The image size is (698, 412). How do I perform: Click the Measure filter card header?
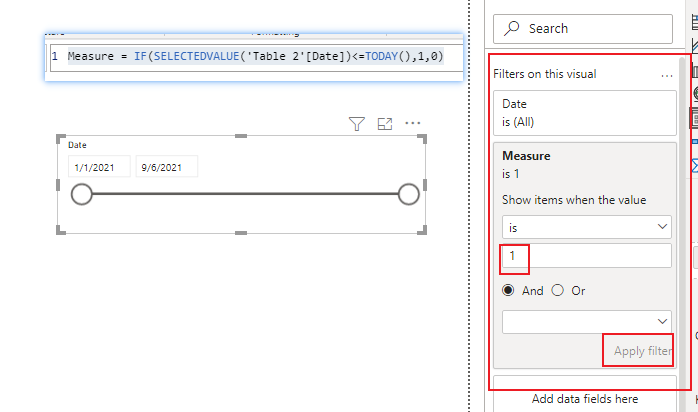tap(584, 165)
